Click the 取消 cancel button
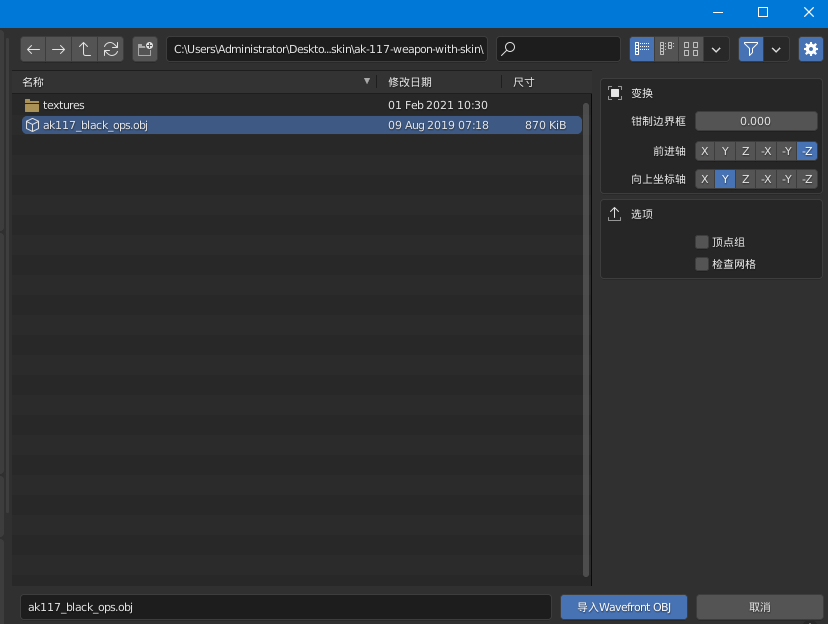828x624 pixels. (759, 607)
